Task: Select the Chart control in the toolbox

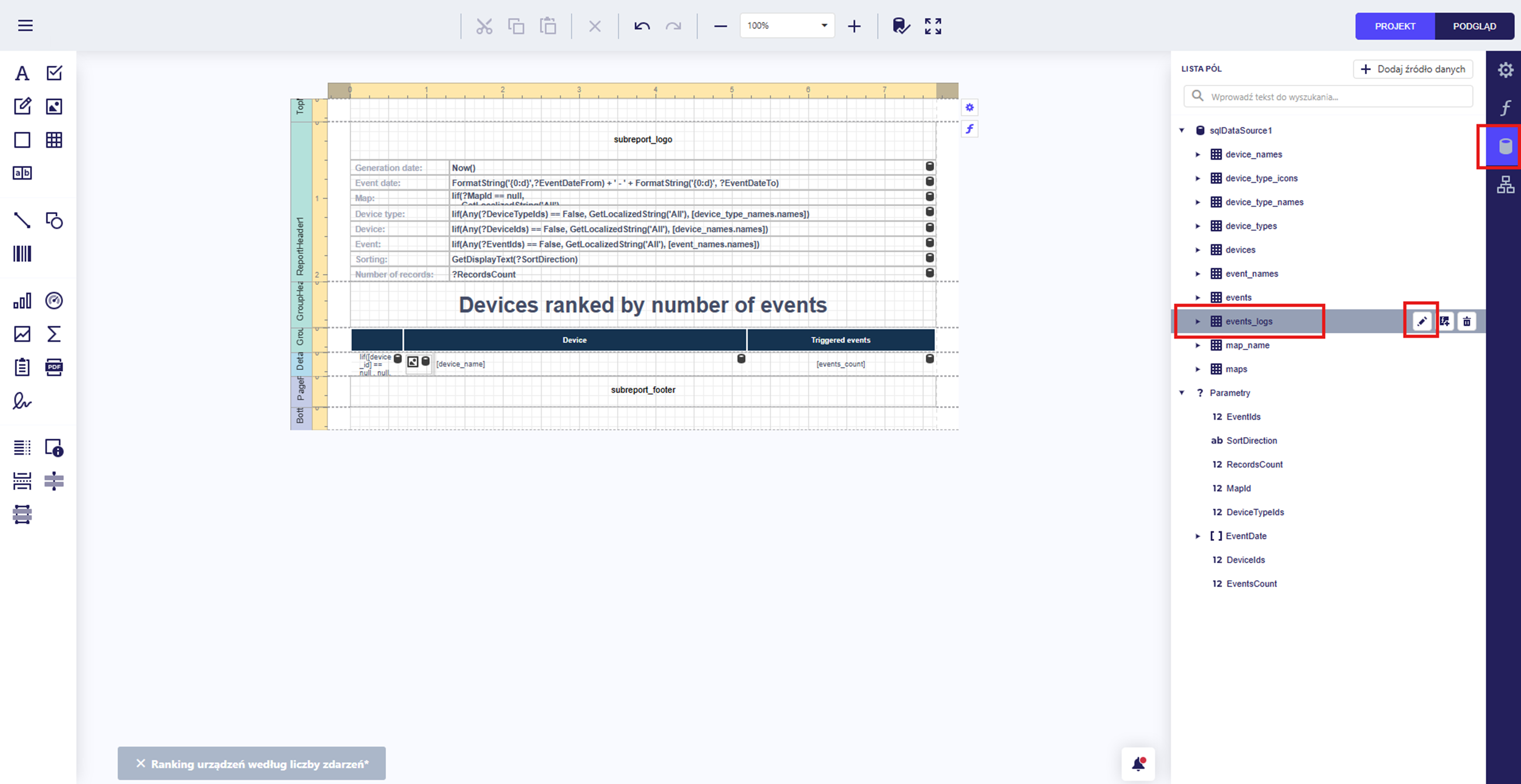Action: 22,301
